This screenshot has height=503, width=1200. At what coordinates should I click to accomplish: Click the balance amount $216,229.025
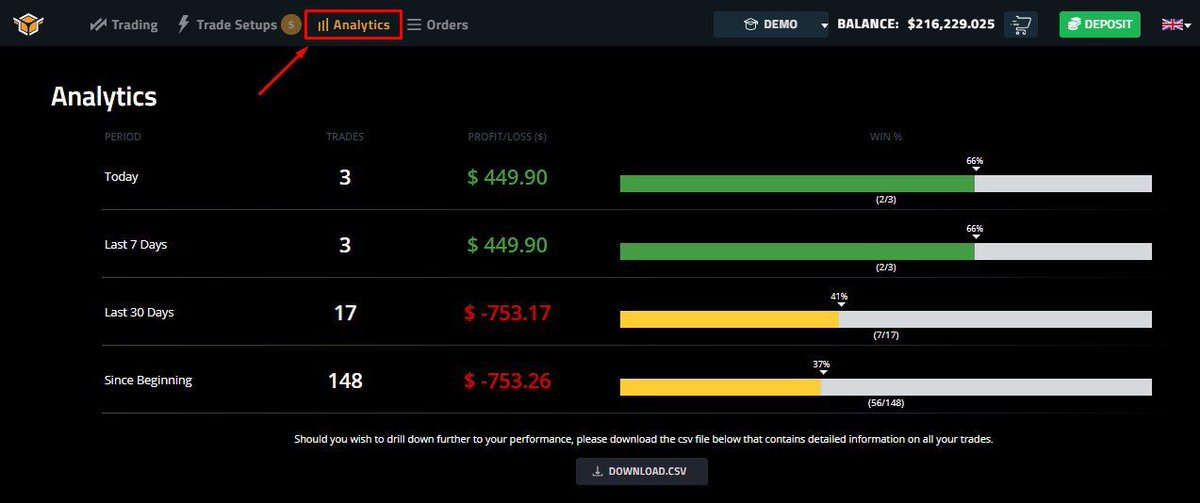[x=951, y=24]
